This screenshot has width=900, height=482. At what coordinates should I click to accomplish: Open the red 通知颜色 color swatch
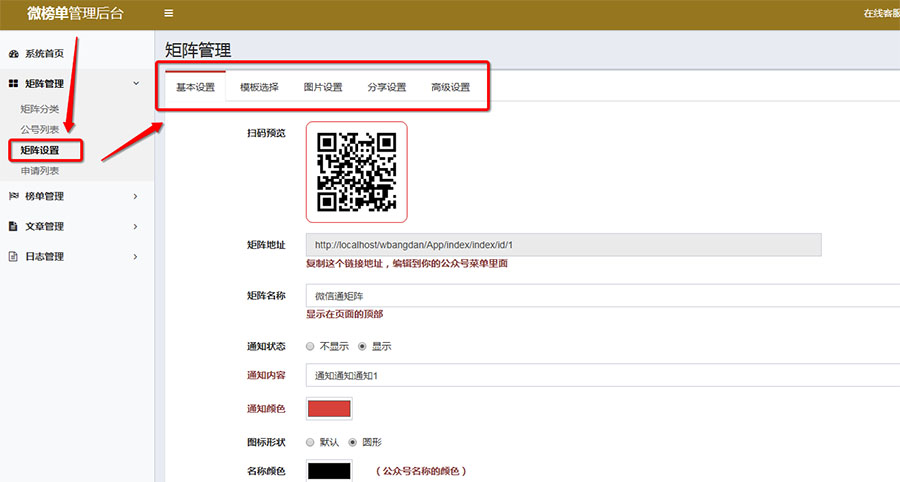(x=329, y=409)
